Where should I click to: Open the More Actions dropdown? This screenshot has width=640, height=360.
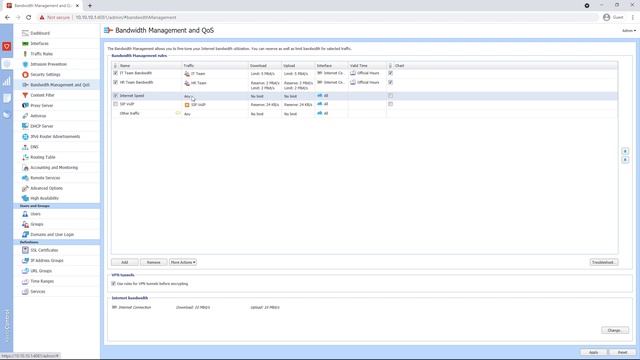tap(183, 262)
